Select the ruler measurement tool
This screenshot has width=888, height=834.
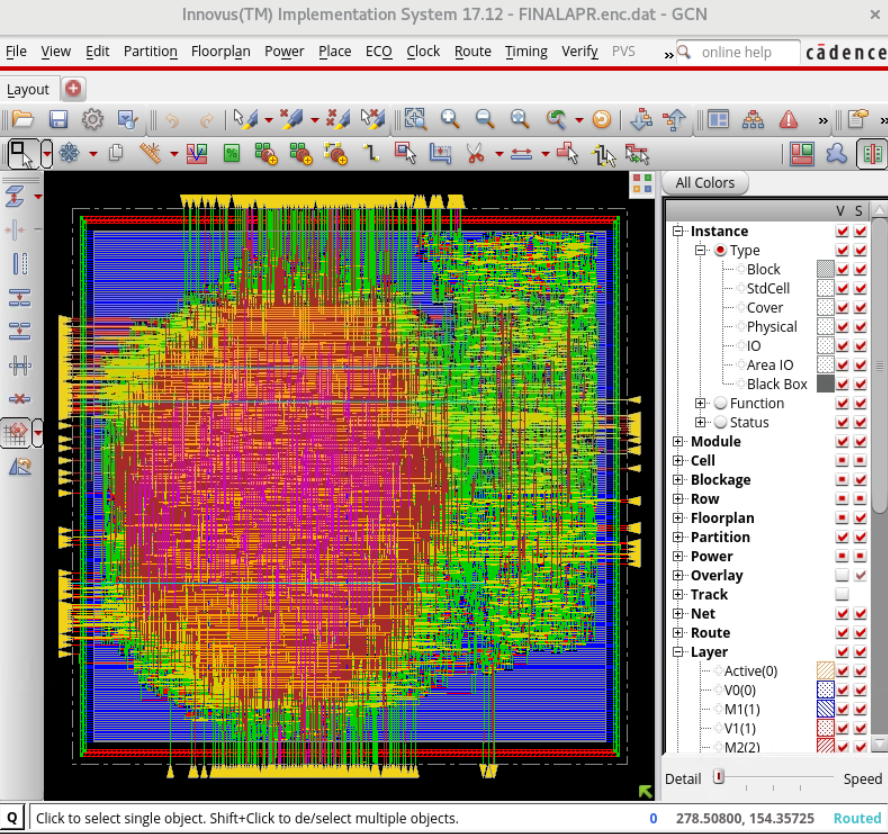(150, 153)
